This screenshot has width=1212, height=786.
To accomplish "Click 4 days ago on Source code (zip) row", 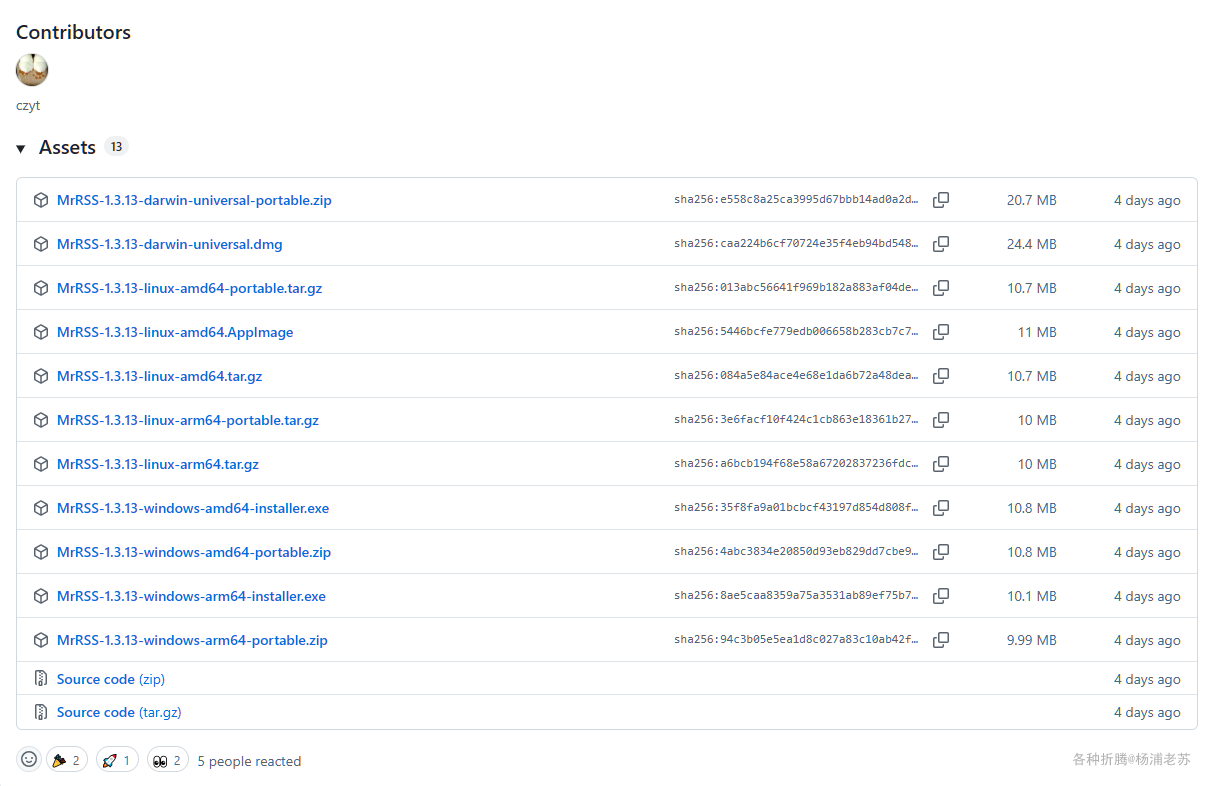I will click(1147, 679).
